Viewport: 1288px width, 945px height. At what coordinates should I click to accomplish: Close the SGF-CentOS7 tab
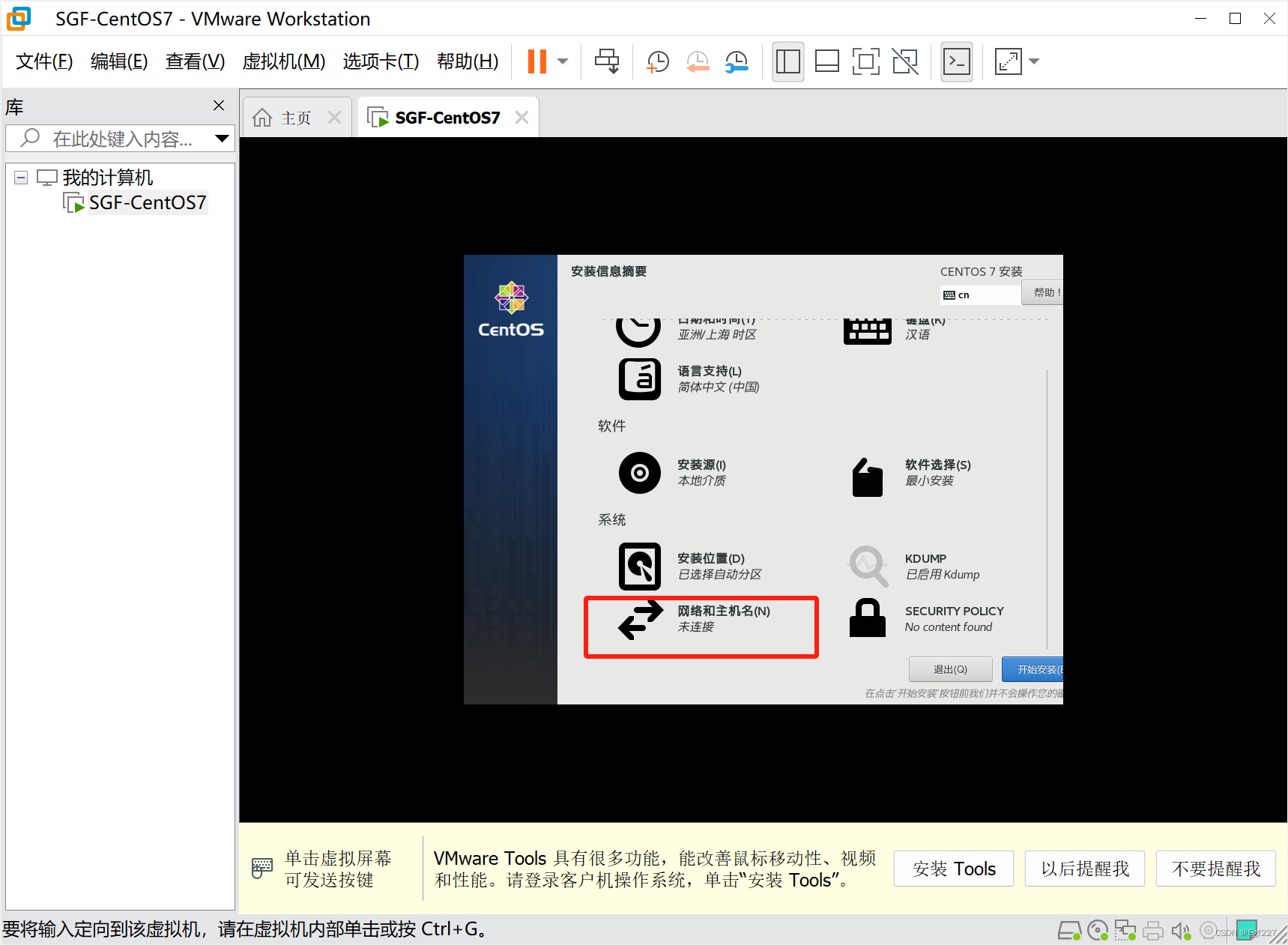point(521,118)
